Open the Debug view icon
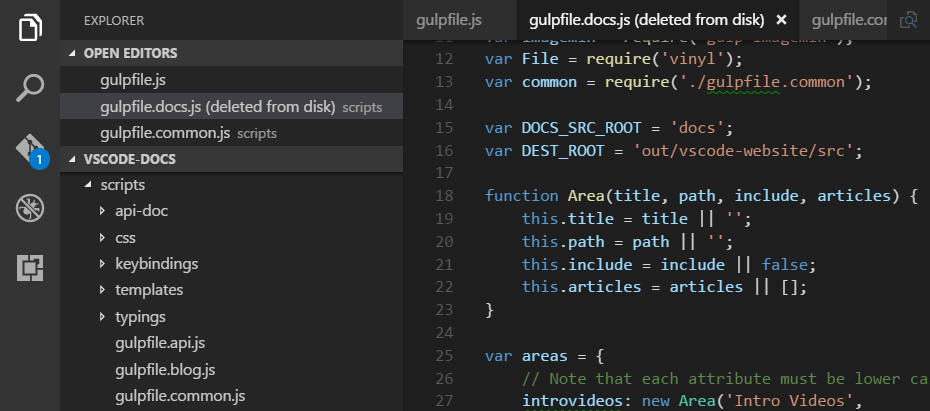This screenshot has width=930, height=411. click(30, 208)
